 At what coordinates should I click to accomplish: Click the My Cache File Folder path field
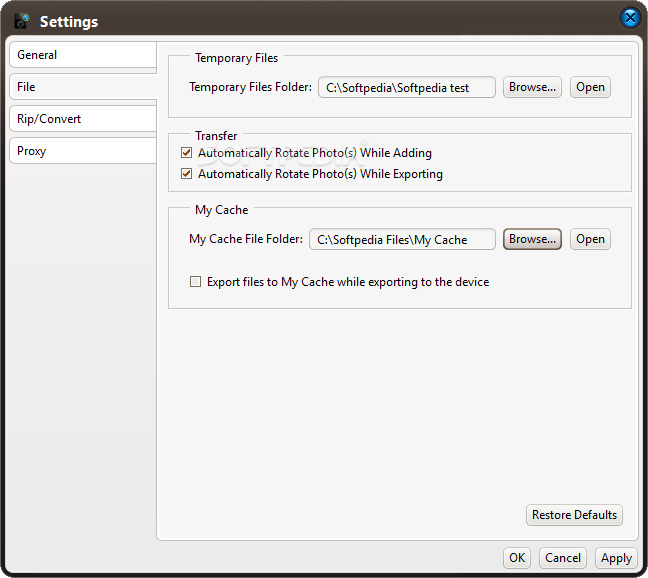pos(402,239)
